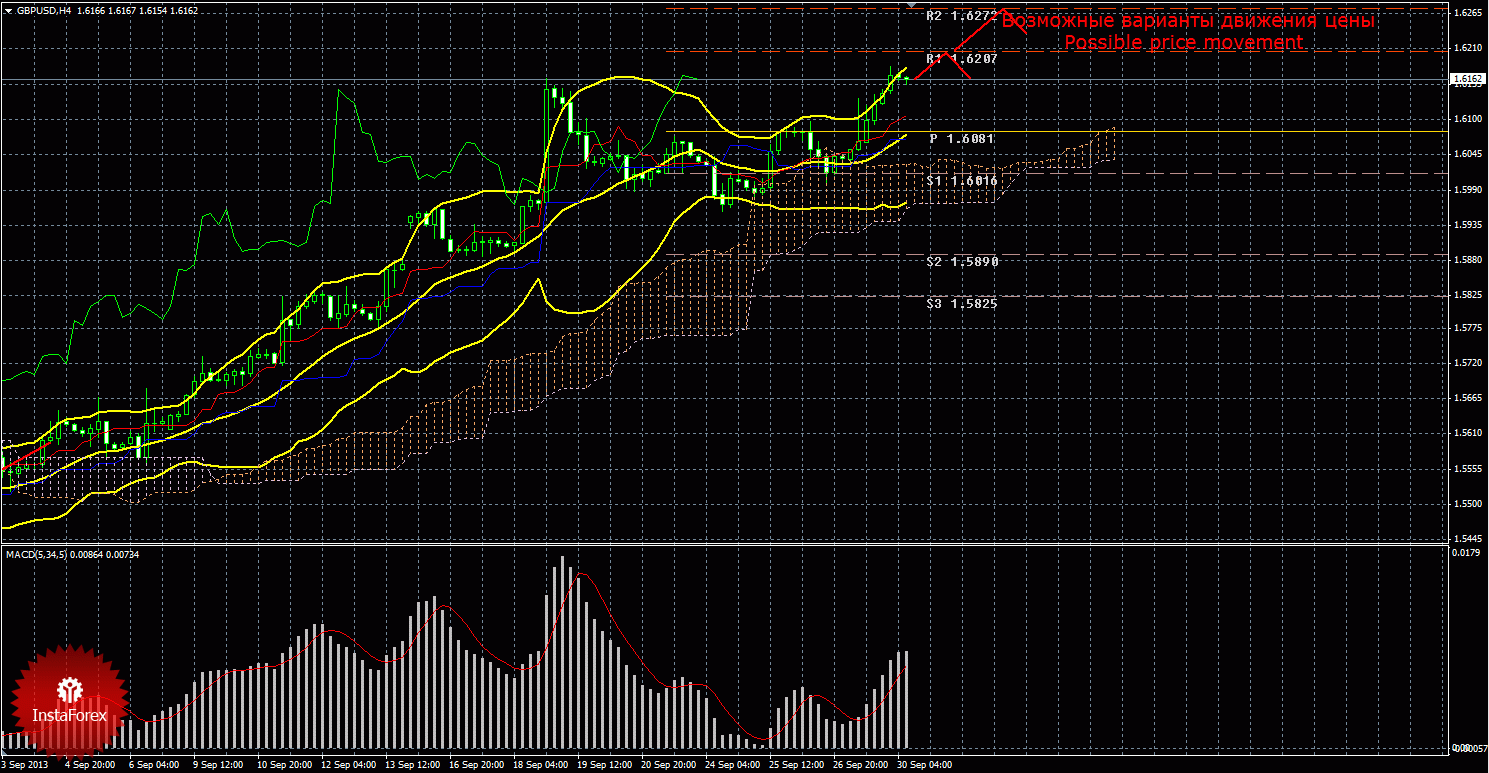Click the '10 Sep 20:00' time label
The width and height of the screenshot is (1489, 773).
pyautogui.click(x=284, y=765)
